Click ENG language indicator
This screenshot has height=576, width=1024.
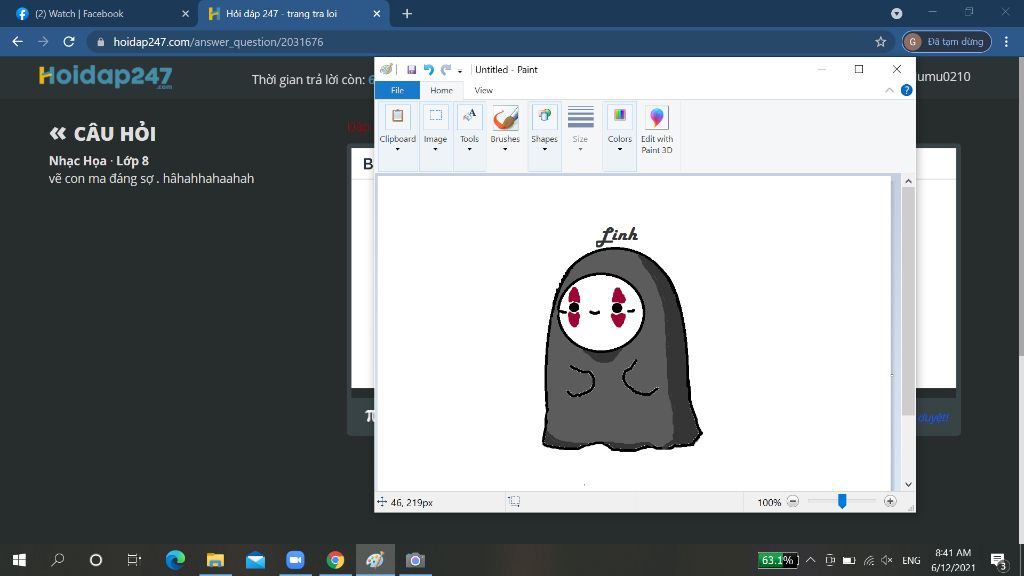click(911, 560)
